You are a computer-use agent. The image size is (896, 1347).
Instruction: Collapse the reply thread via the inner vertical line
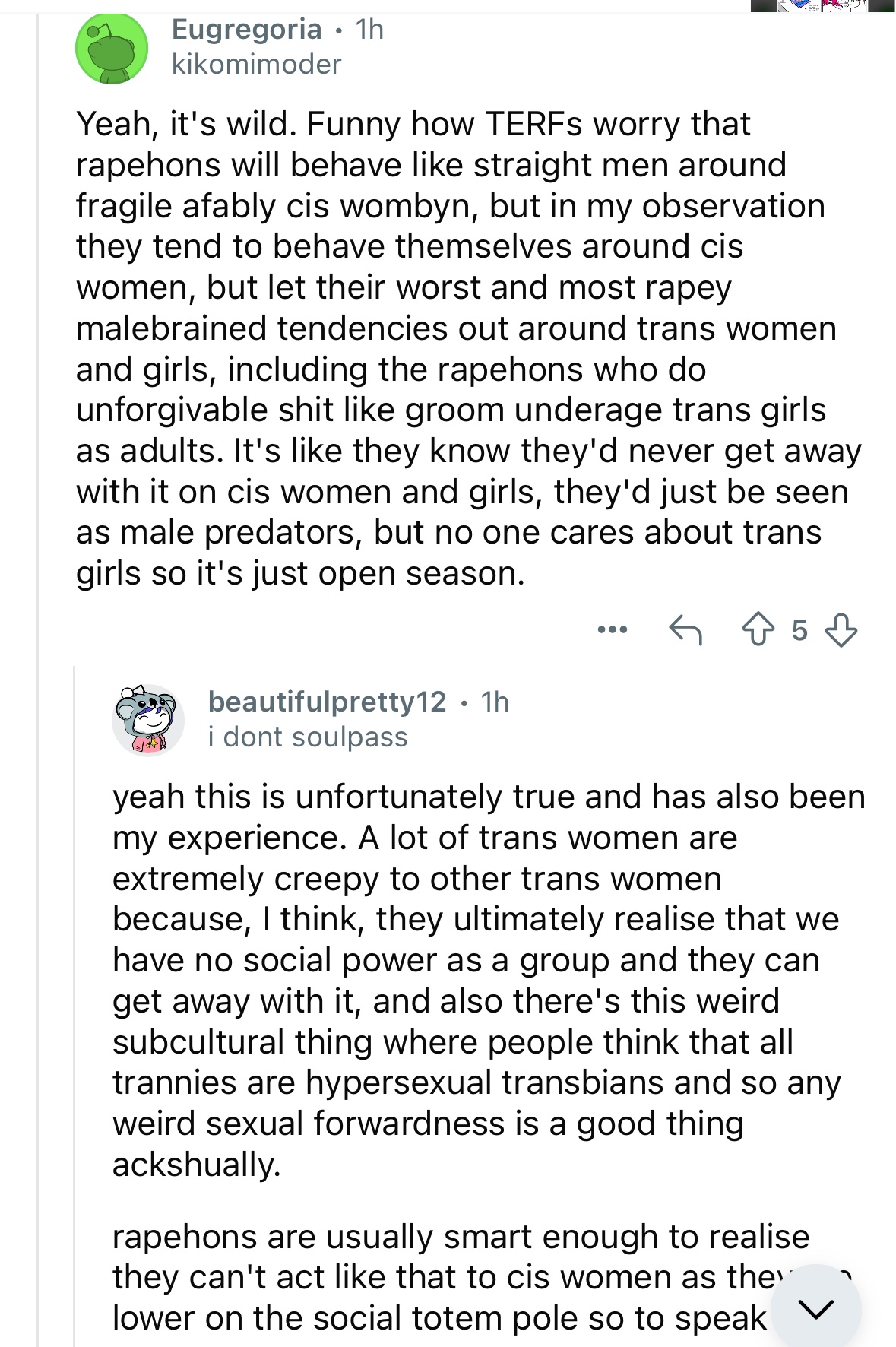[x=74, y=1003]
